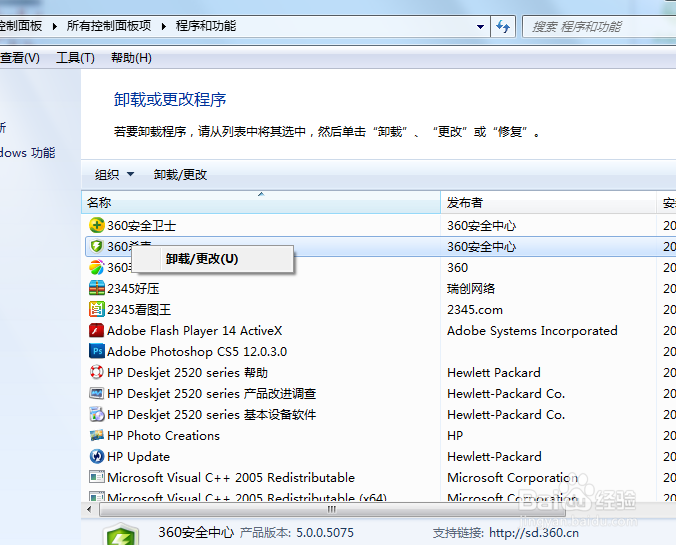Open the 帮助(H) menu
This screenshot has height=545, width=676.
click(x=131, y=58)
